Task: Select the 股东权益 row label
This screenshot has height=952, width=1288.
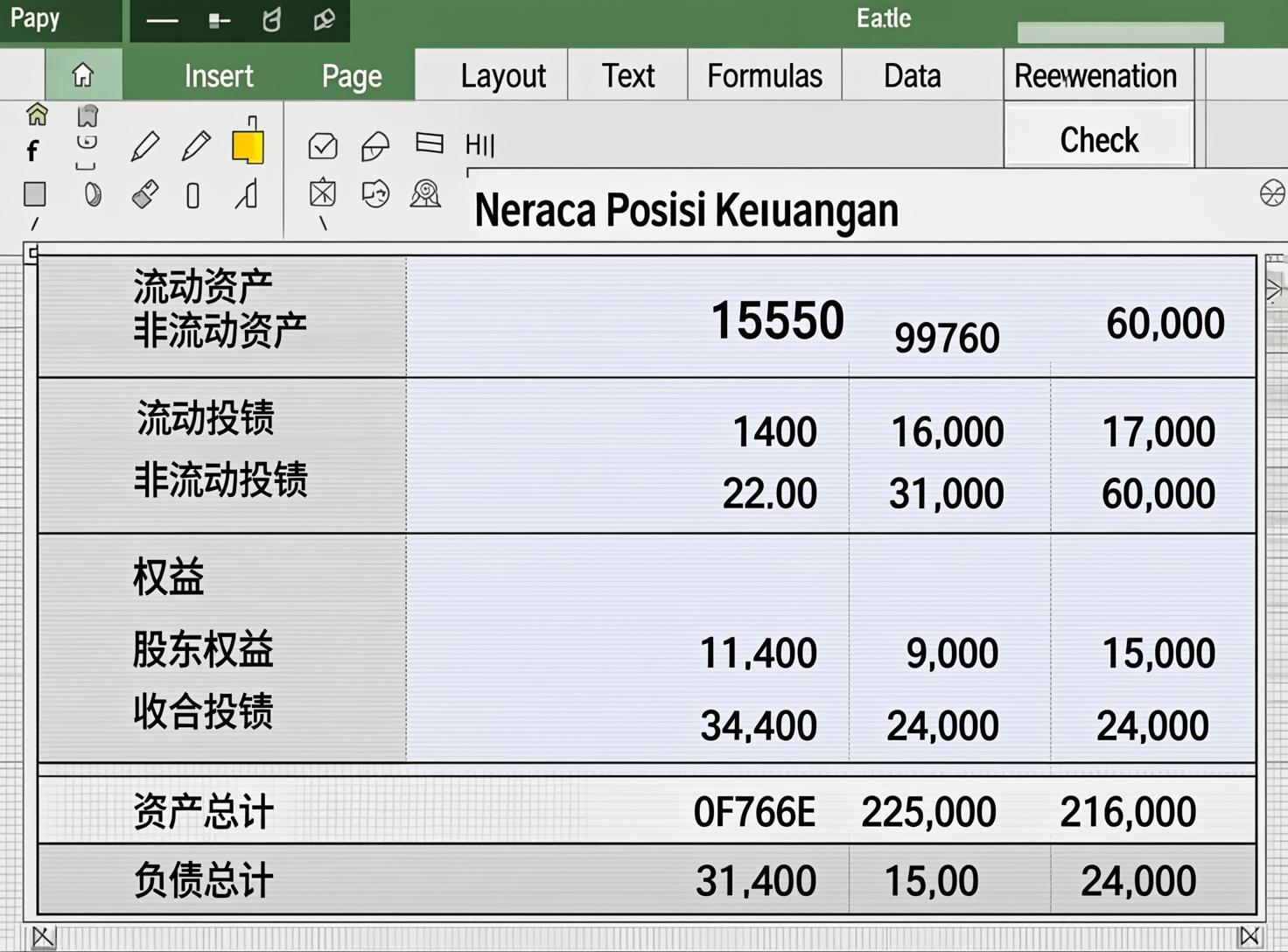Action: pyautogui.click(x=203, y=650)
